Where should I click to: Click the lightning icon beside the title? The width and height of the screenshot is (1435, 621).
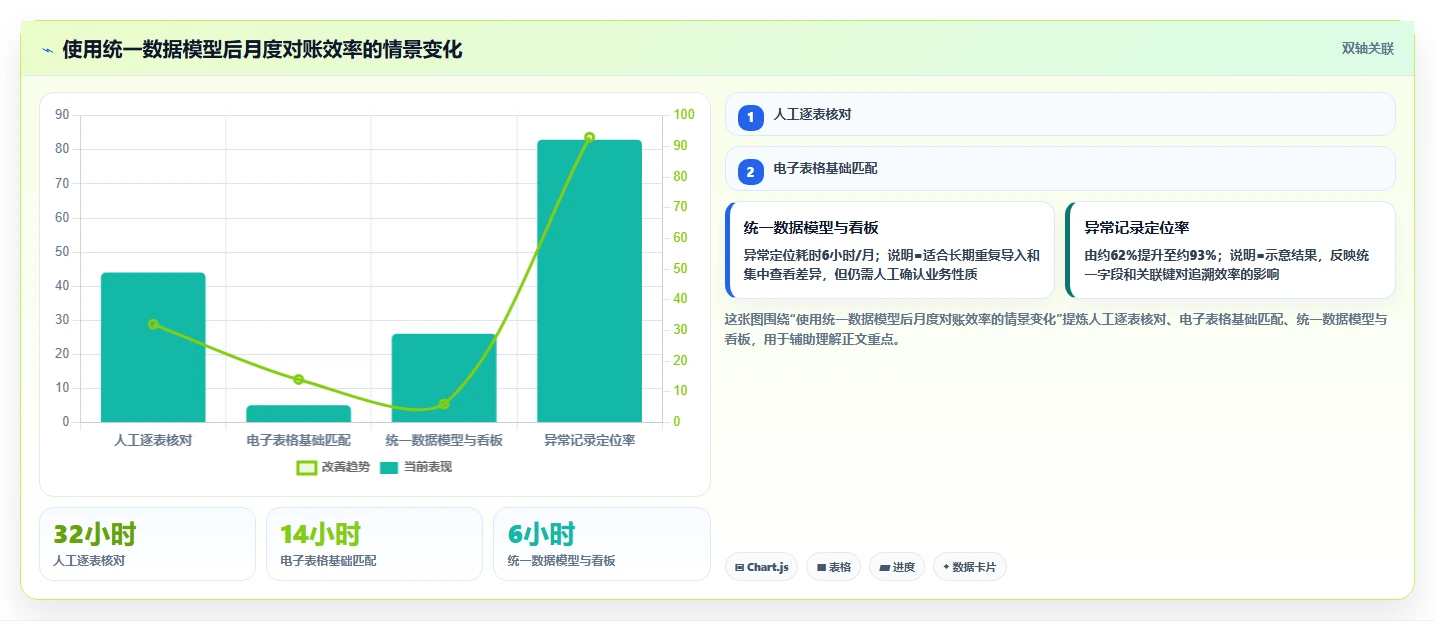click(x=48, y=50)
